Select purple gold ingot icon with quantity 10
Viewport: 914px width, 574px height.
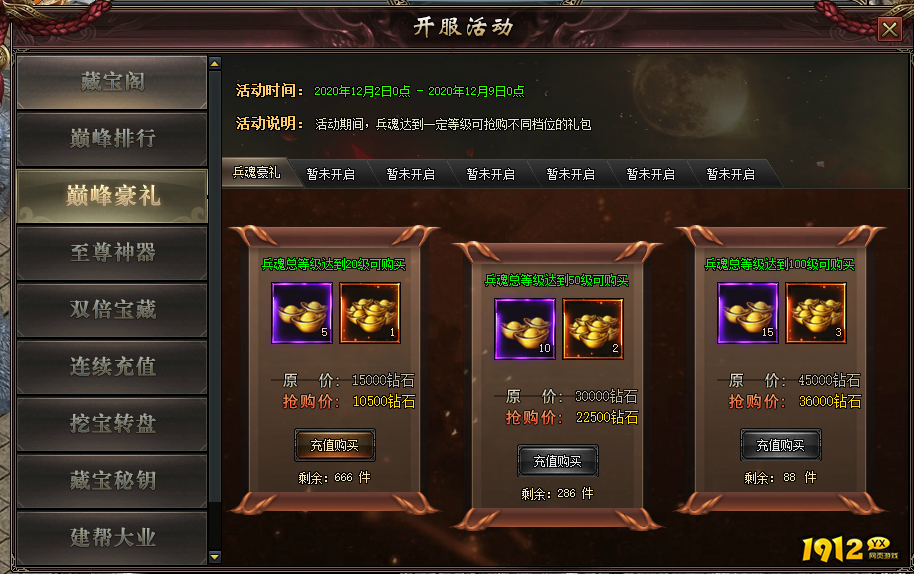coord(525,329)
